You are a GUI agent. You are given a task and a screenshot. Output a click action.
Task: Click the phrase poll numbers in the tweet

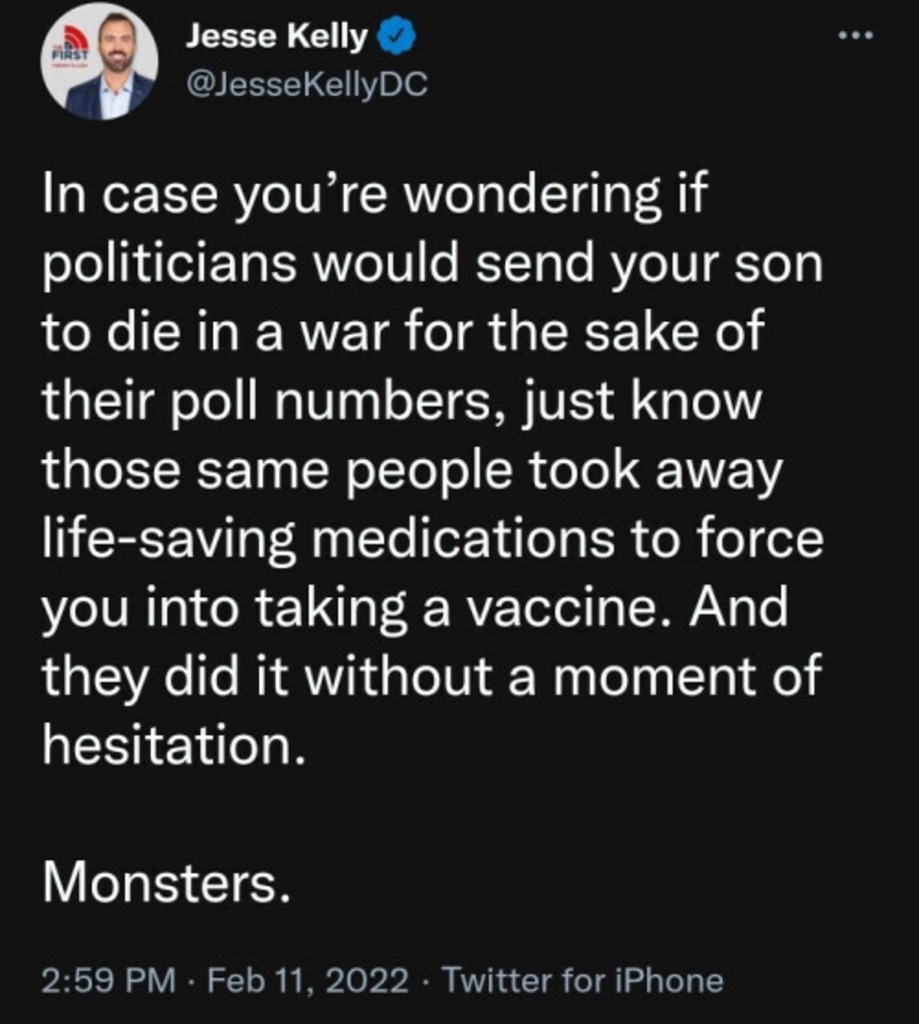pos(329,403)
